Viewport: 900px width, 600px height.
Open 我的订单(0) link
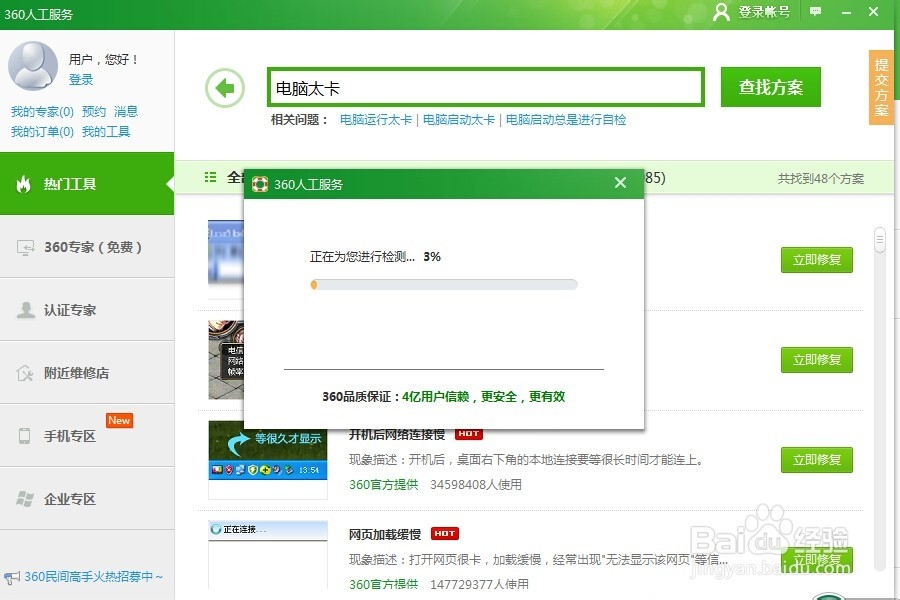click(42, 132)
